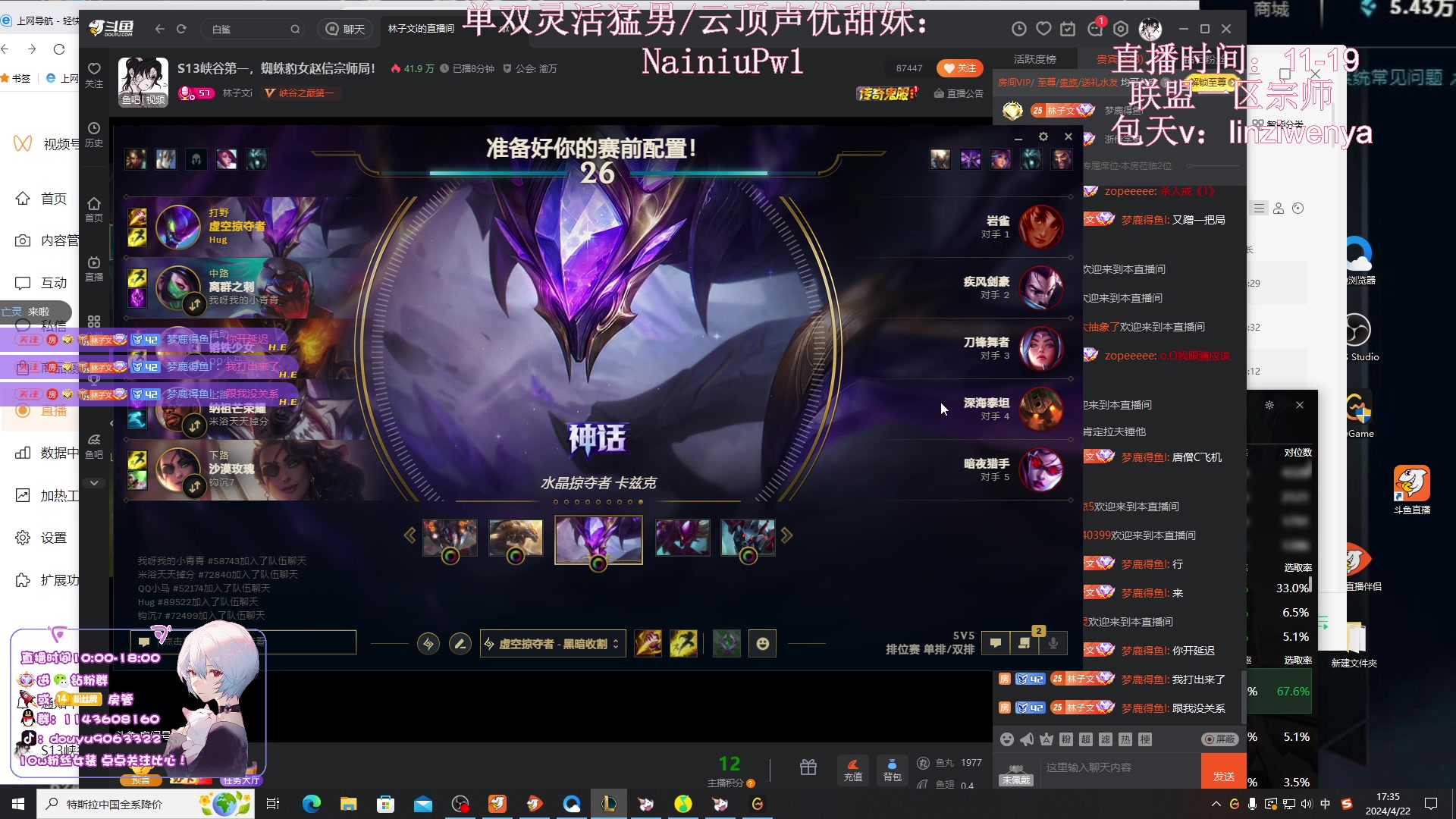Screen dimensions: 1456x819
Task: Open 鱼吧 in the dark sidebar
Action: pos(94,446)
